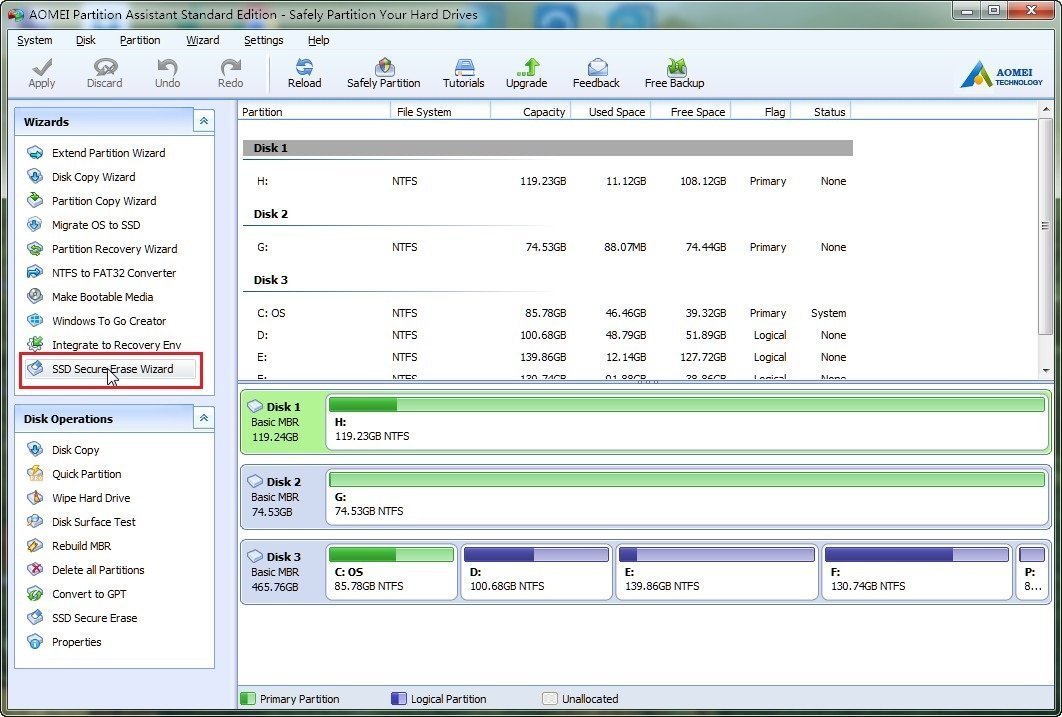Launch the Migrate OS to SSD wizard

96,225
